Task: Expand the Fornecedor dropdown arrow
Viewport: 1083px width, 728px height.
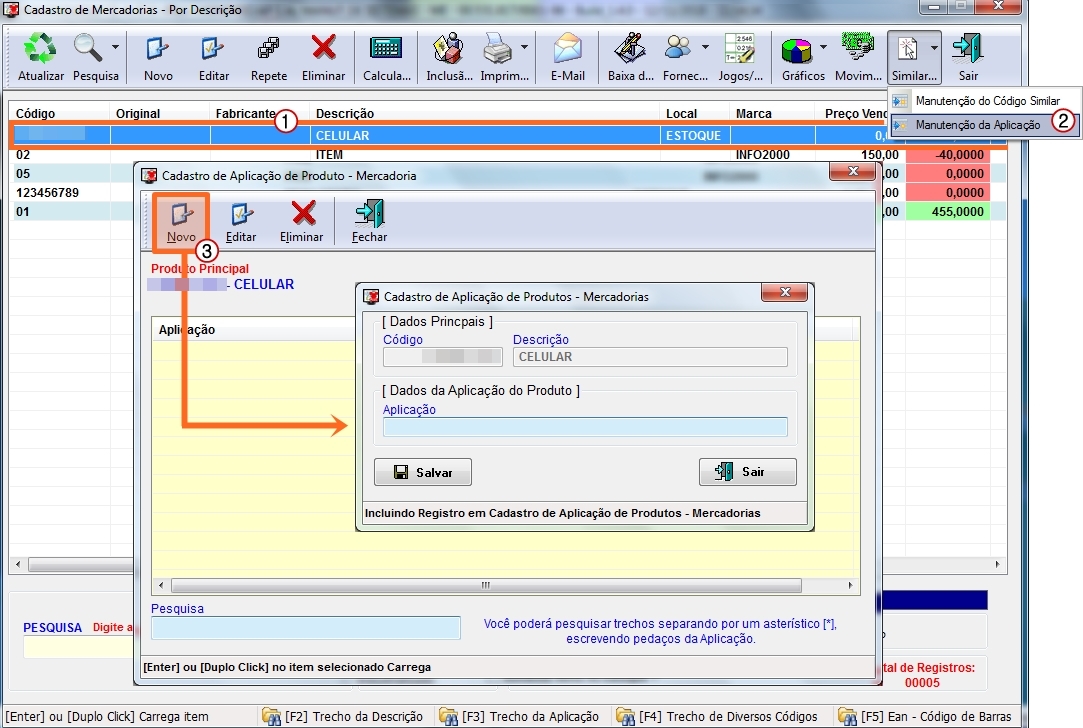Action: pos(705,48)
